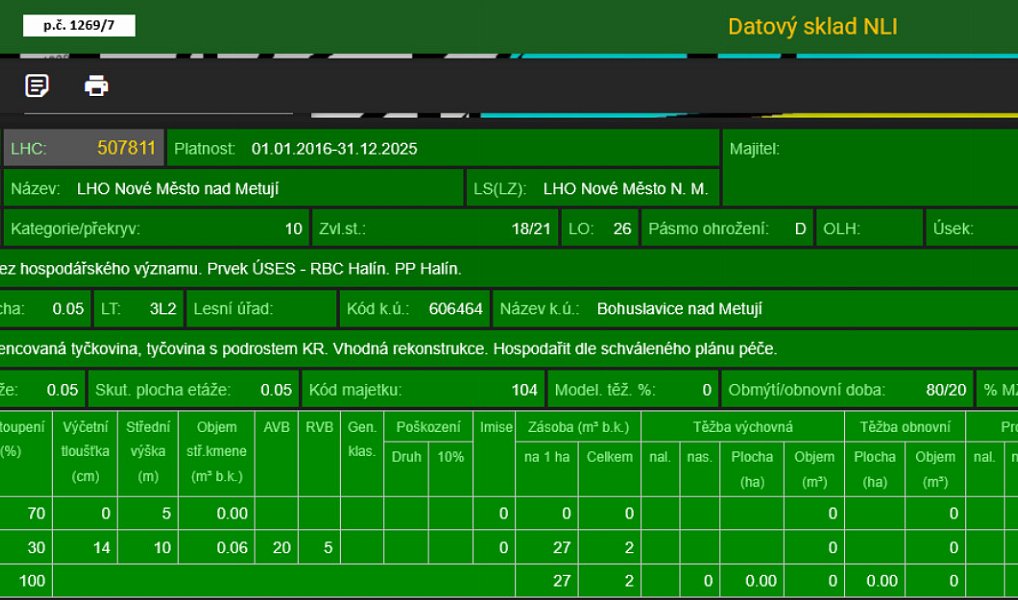The image size is (1018, 600).
Task: Click cadastral name 'Bohuslavice nad Metují'
Action: [680, 308]
